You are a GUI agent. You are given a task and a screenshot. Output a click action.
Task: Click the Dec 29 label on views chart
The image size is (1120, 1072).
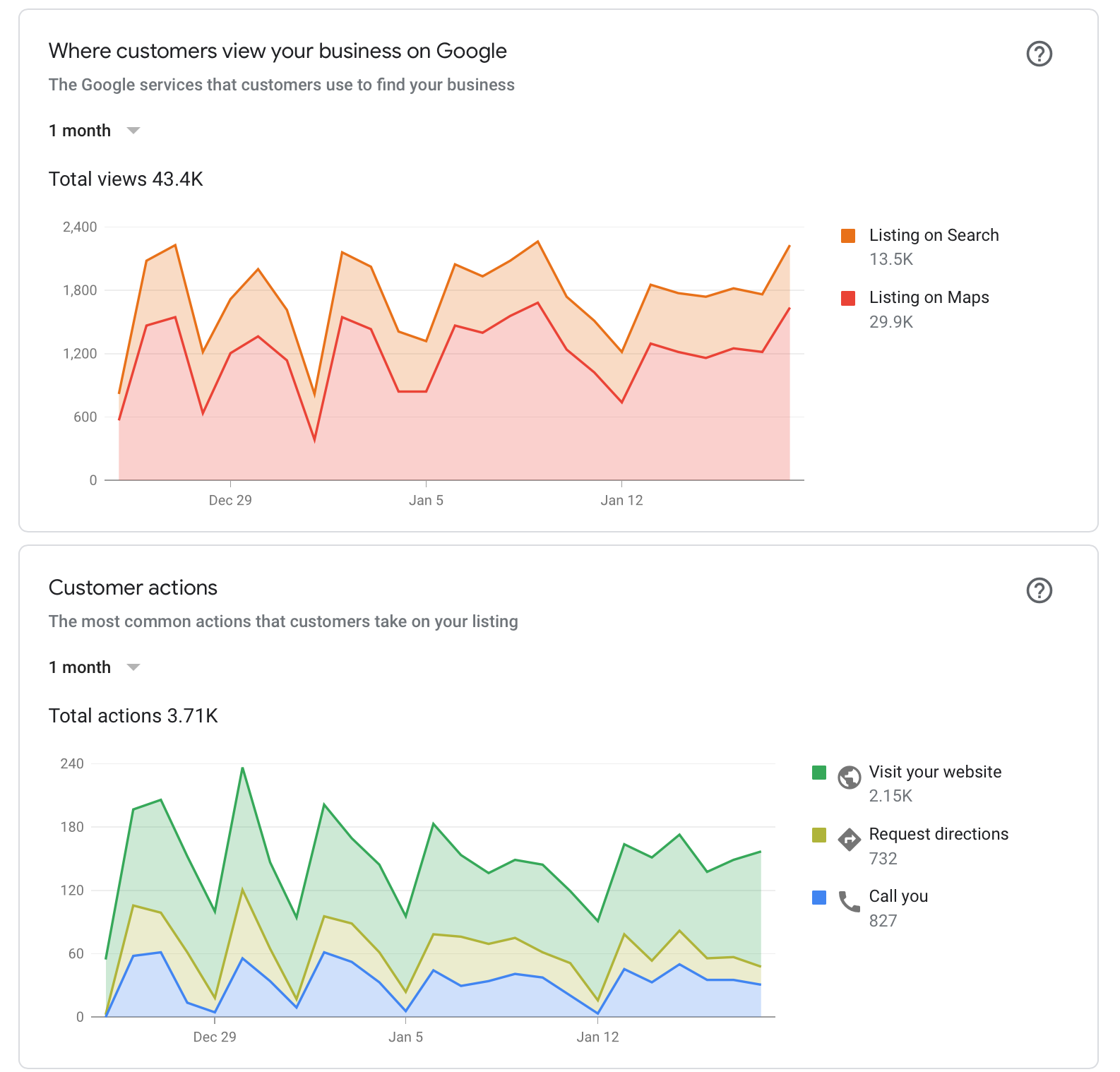click(230, 501)
